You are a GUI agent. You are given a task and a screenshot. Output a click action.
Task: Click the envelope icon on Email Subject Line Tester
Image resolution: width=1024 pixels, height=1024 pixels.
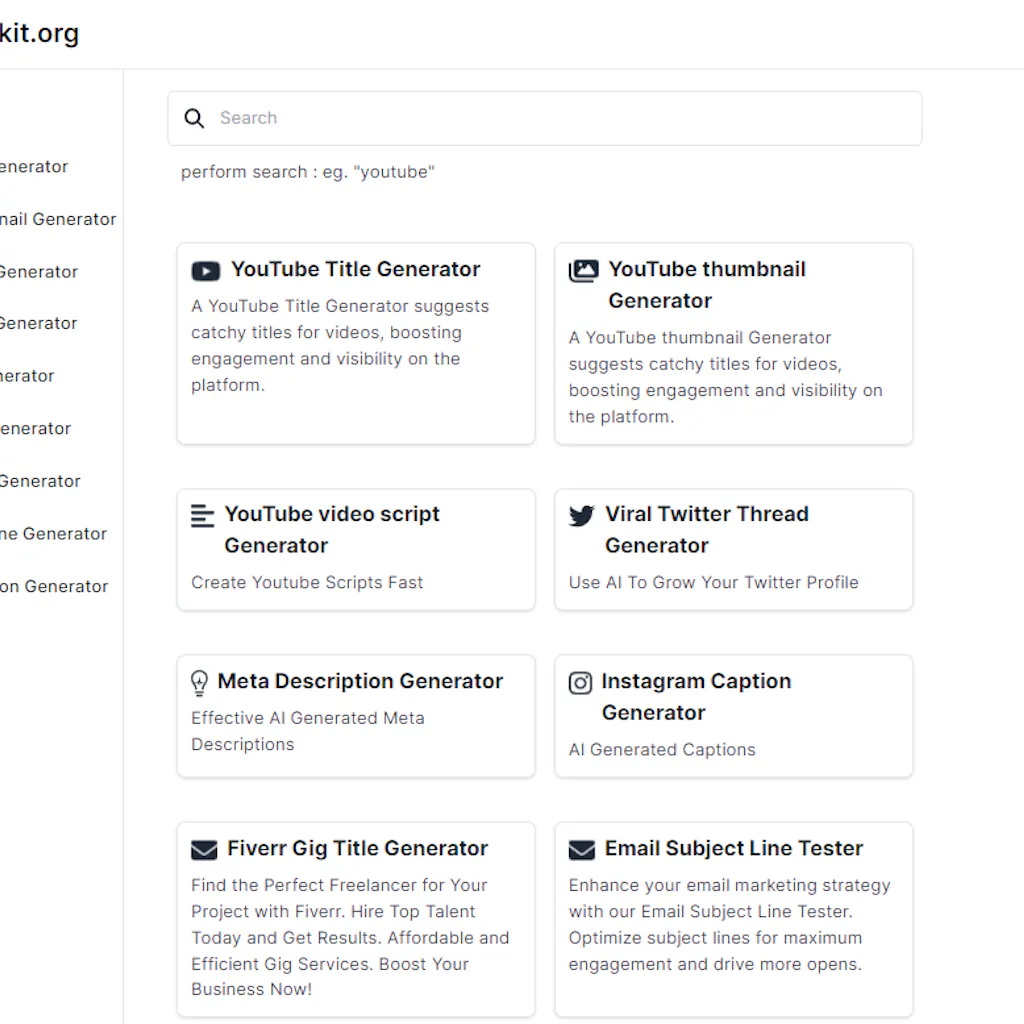(x=582, y=849)
